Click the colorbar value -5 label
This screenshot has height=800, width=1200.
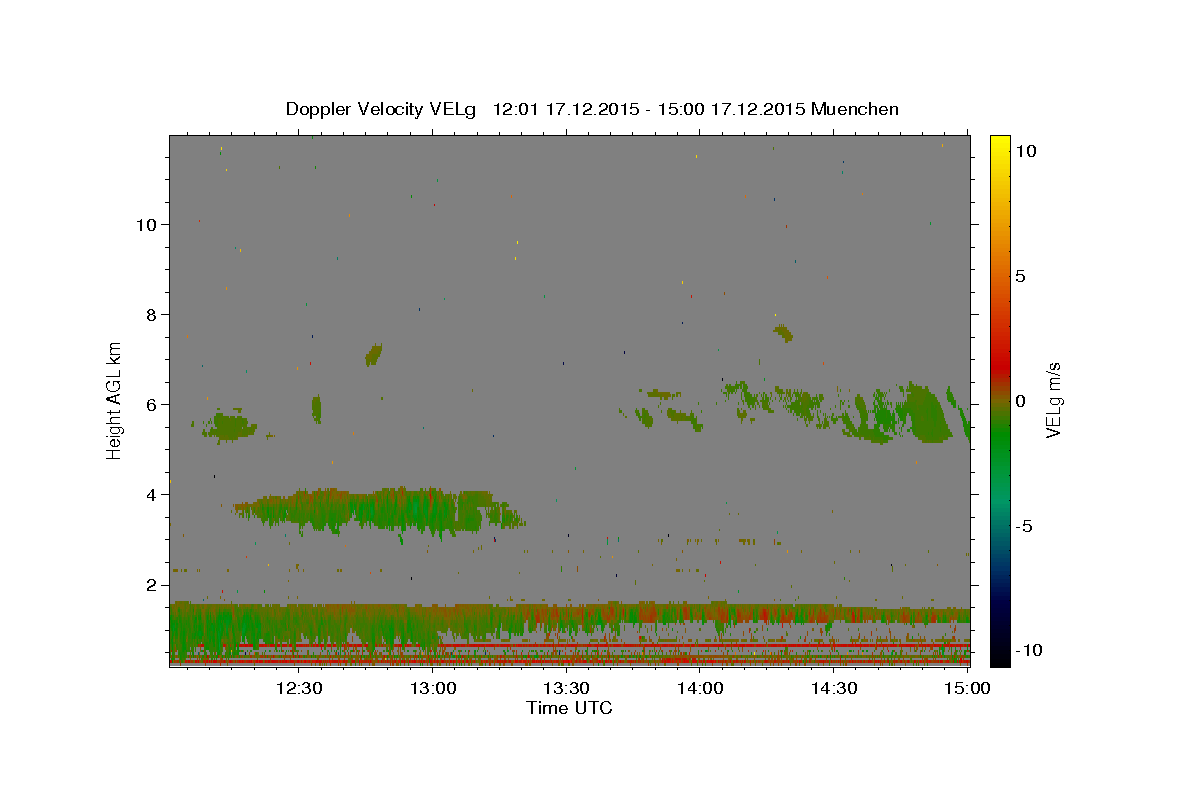tap(1024, 526)
